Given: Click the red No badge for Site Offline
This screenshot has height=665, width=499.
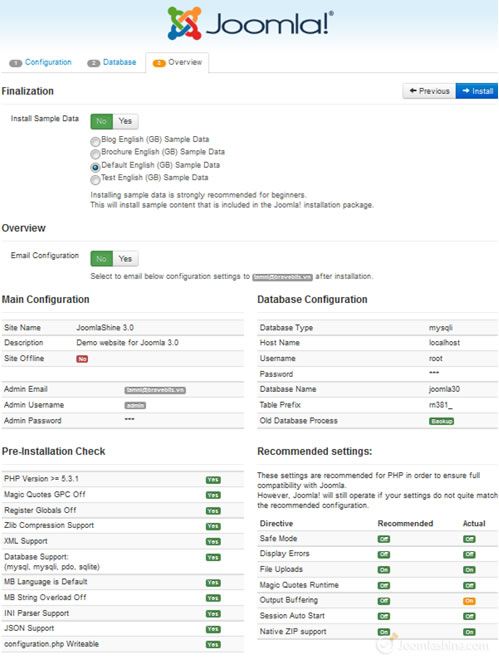Looking at the screenshot, I should [82, 359].
